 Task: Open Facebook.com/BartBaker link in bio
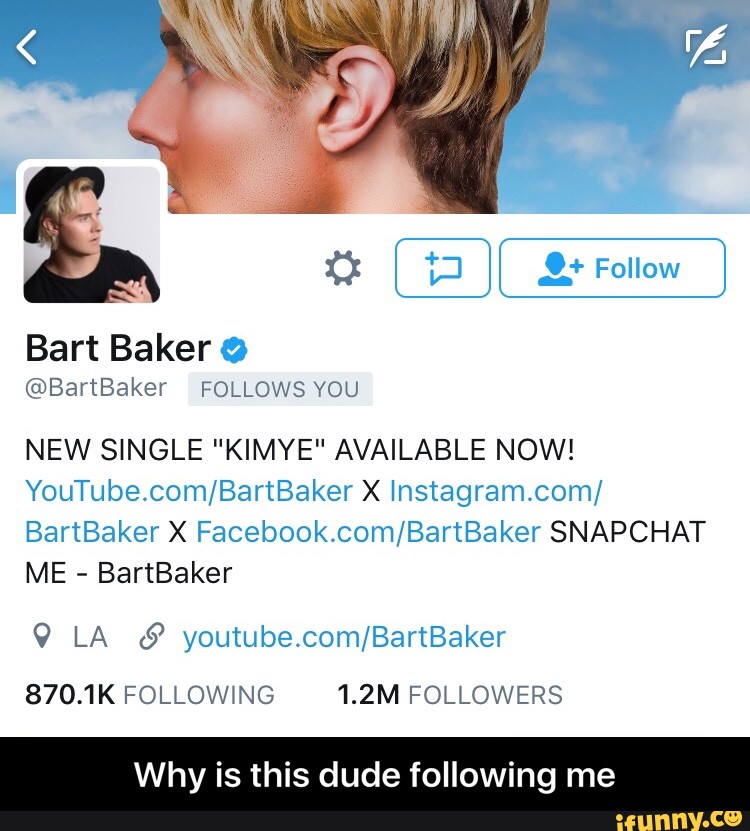click(x=368, y=532)
